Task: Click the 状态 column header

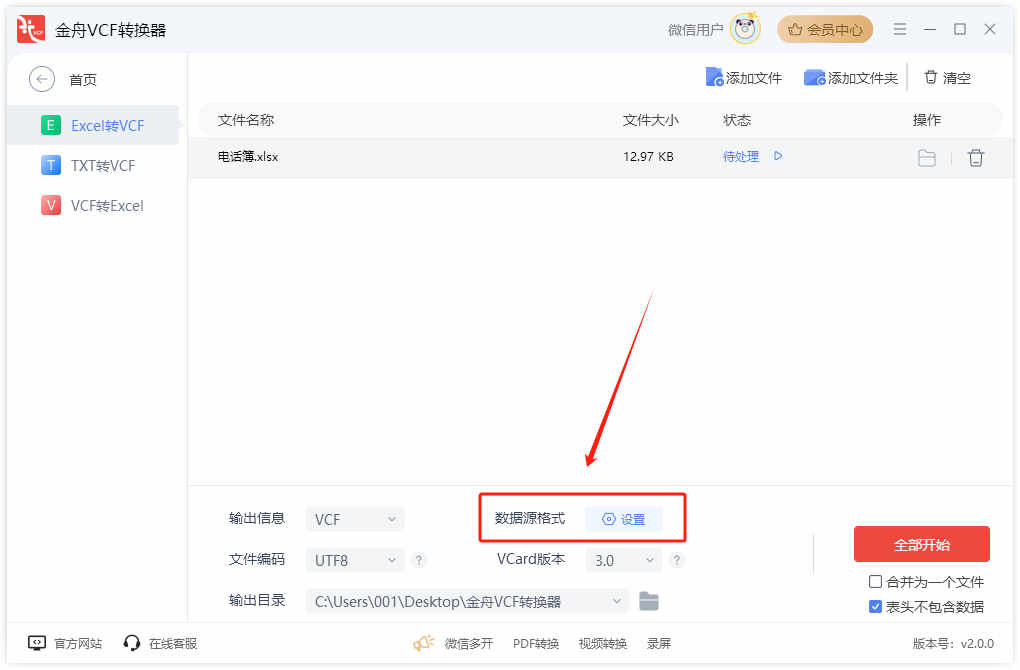Action: pos(736,120)
